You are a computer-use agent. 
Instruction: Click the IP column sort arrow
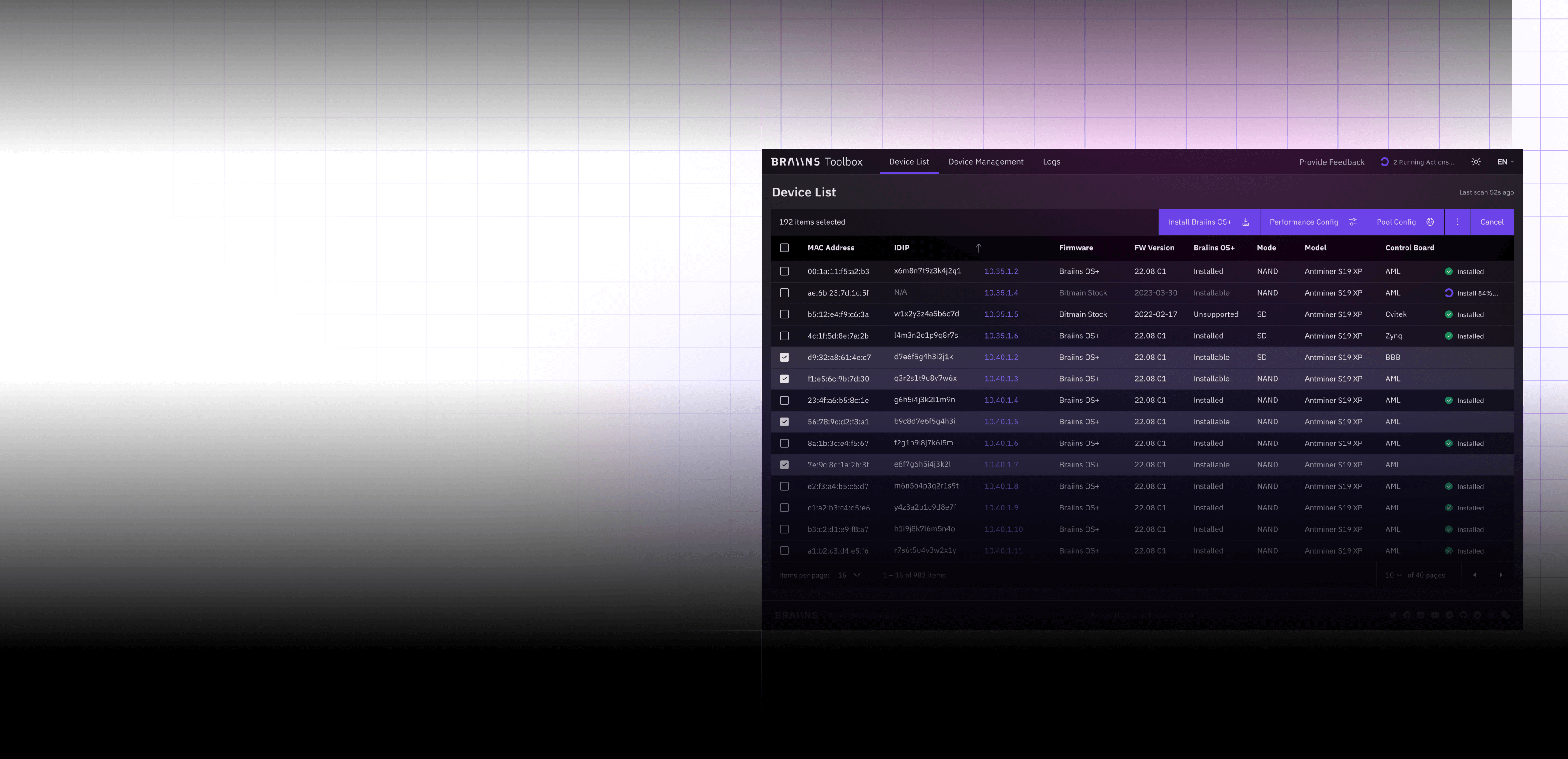[978, 248]
